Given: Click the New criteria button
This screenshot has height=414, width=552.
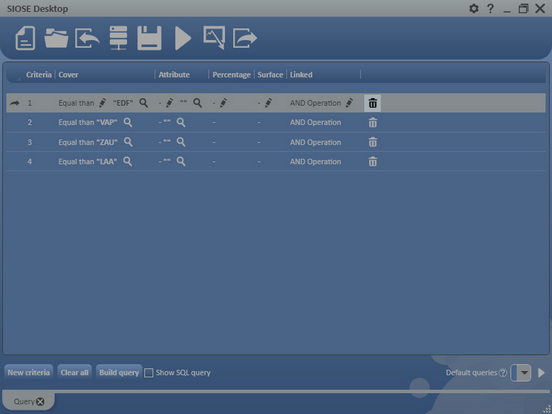Looking at the screenshot, I should tap(29, 372).
